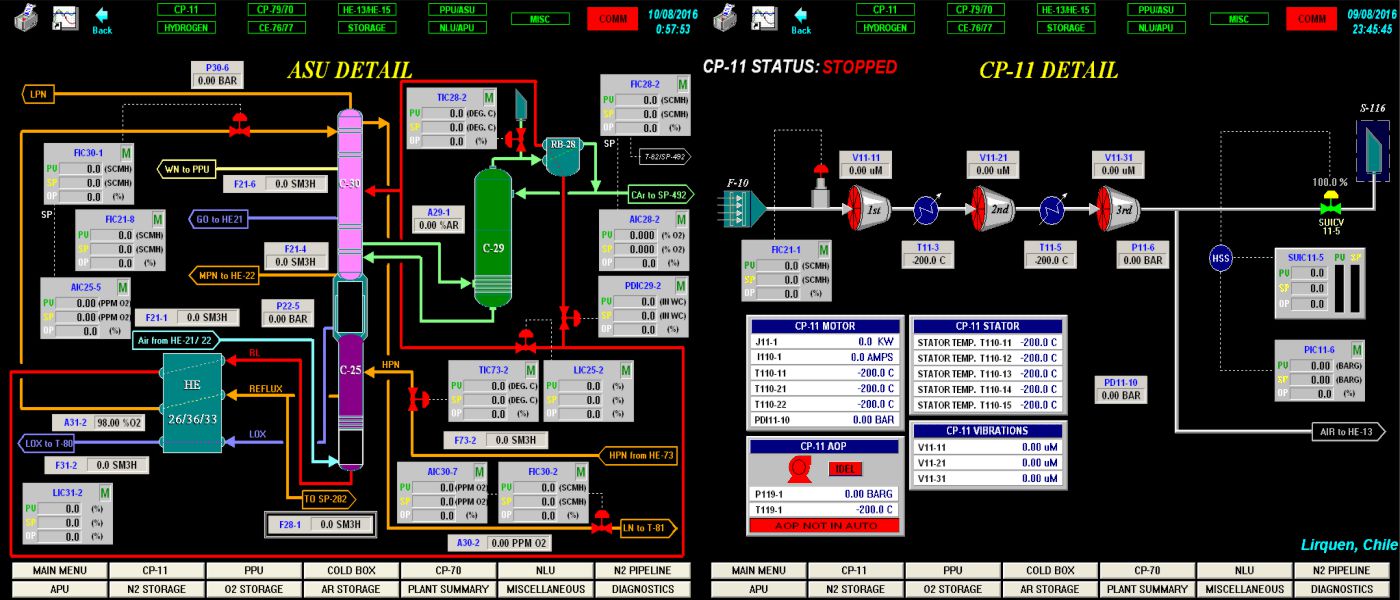The width and height of the screenshot is (1400, 600).
Task: Toggle PIC11-6 manual mode indicator
Action: coord(1358,350)
